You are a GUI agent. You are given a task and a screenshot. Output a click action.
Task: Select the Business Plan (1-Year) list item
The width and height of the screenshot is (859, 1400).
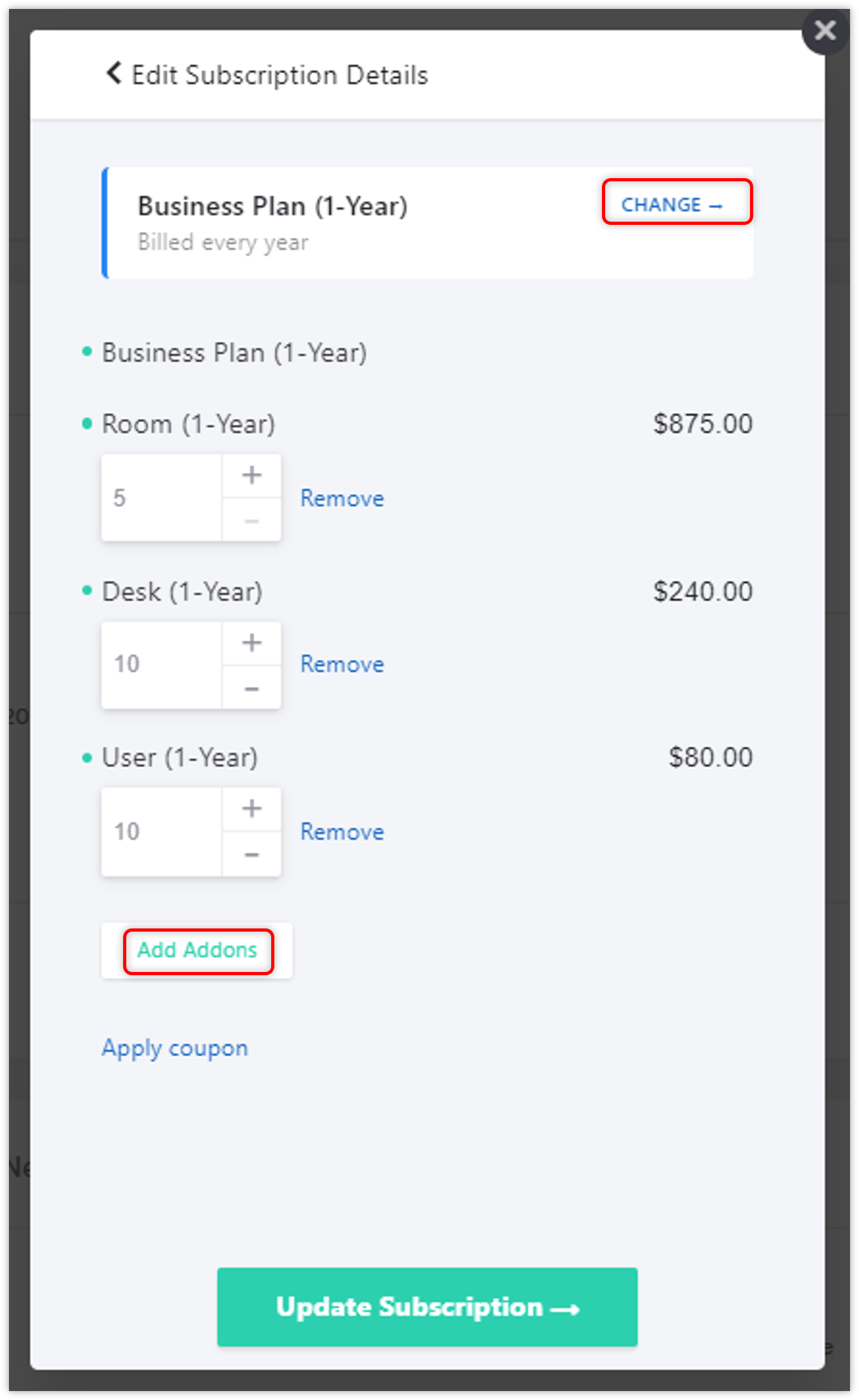(x=235, y=352)
